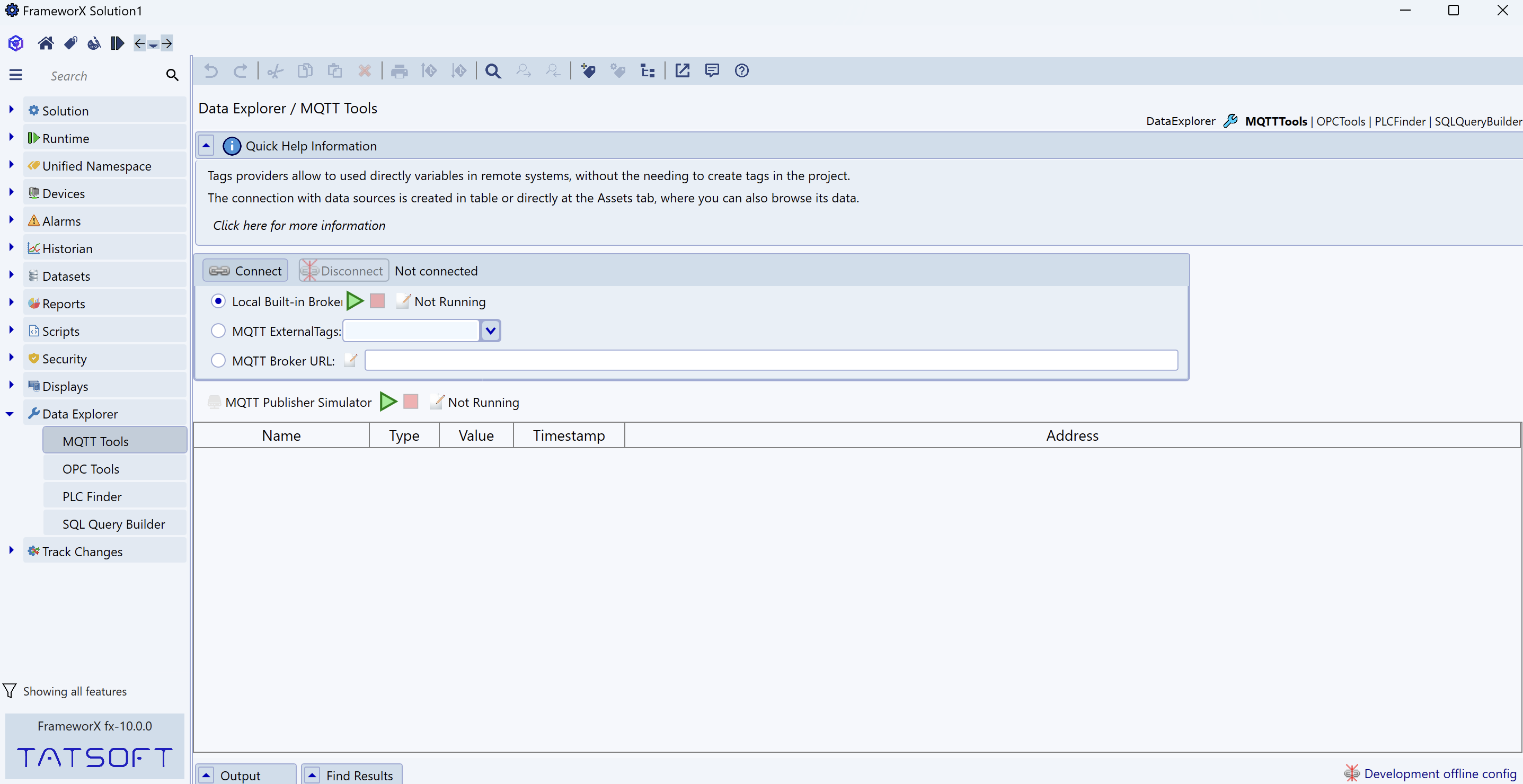Select the MQTT ExternalTags radio button

tap(218, 331)
